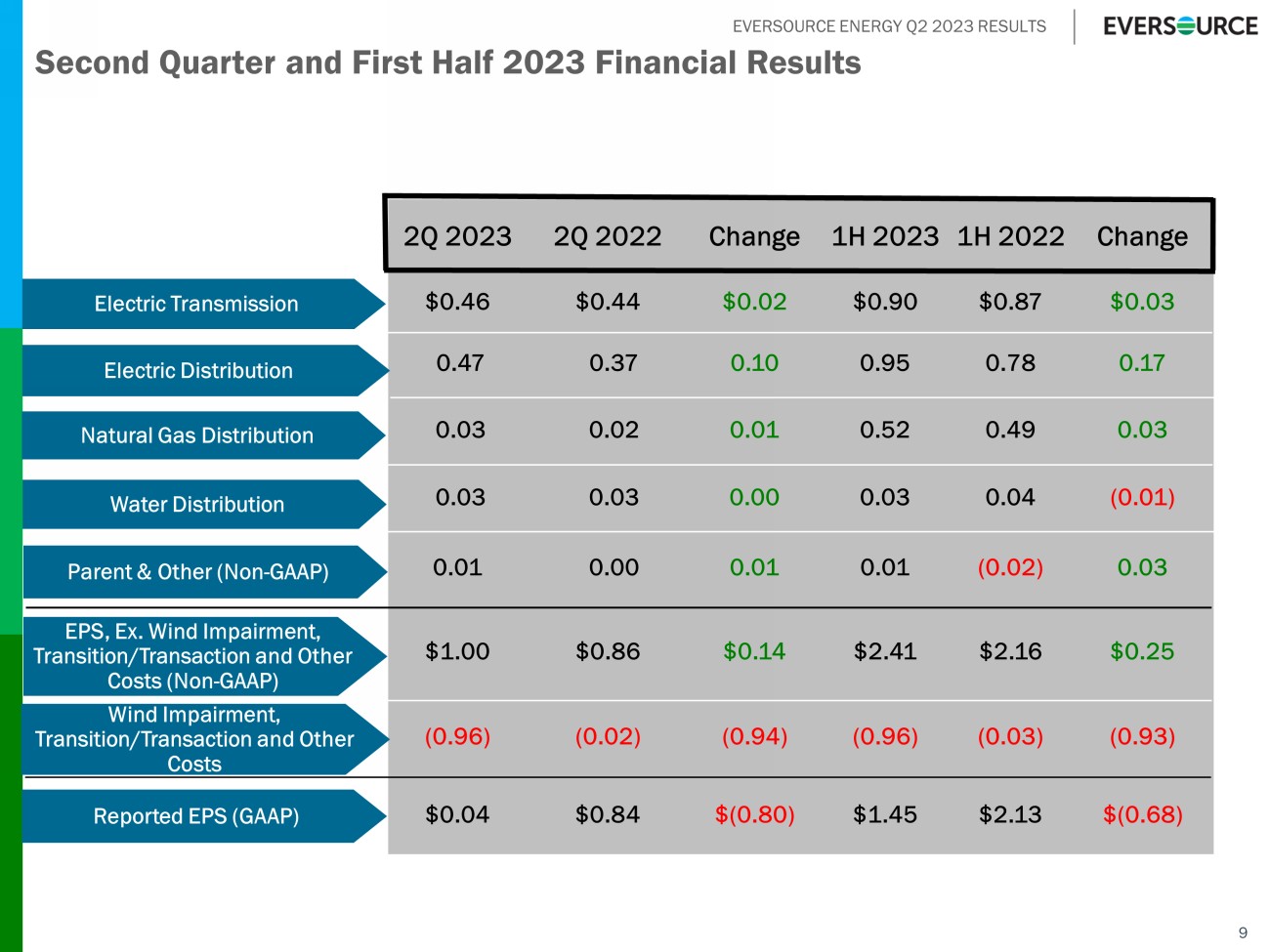1270x952 pixels.
Task: Click Electric Distribution 2Q 2022 value '0.37'
Action: point(614,363)
